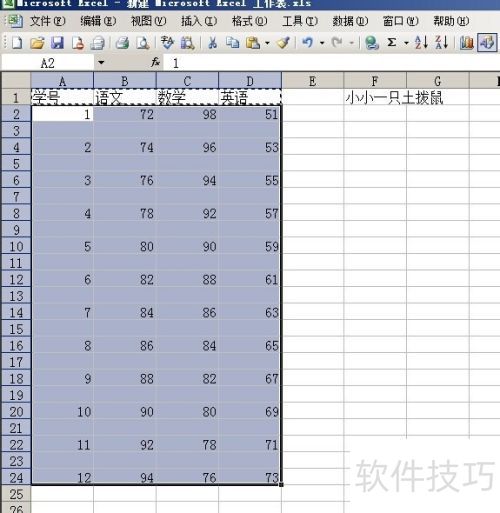Expand the Paste options dropdown arrow
This screenshot has height=513, width=500.
(267, 43)
